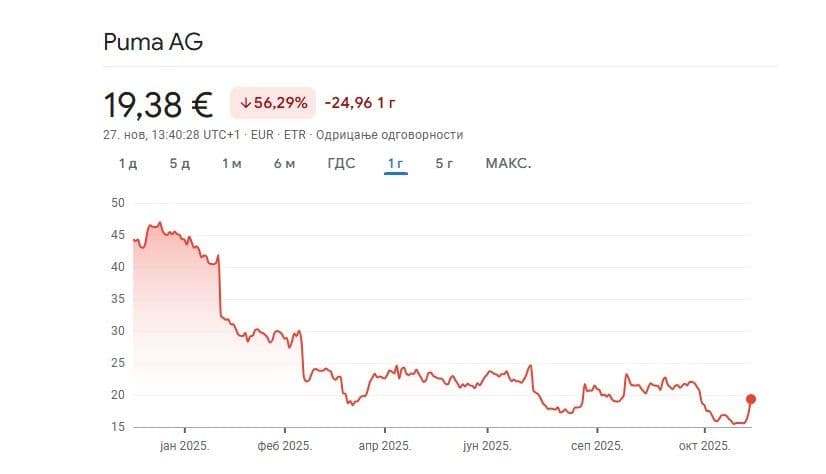Click the active 1 г tab
826x474 pixels.
tap(396, 163)
